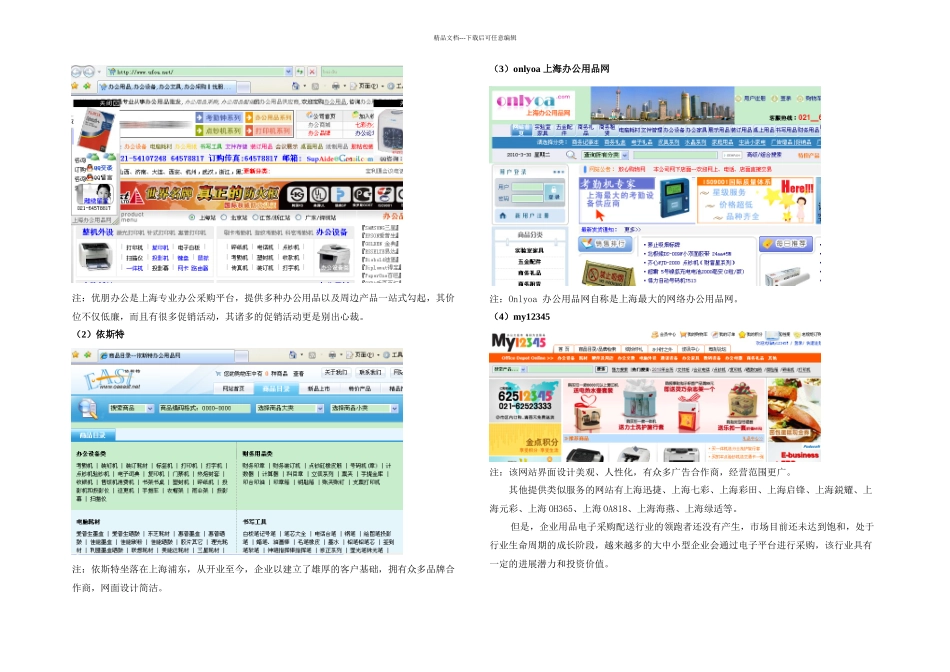Image resolution: width=950 pixels, height=672 pixels.
Task: Open the 选择商品小类 dropdown
Action: coord(394,408)
